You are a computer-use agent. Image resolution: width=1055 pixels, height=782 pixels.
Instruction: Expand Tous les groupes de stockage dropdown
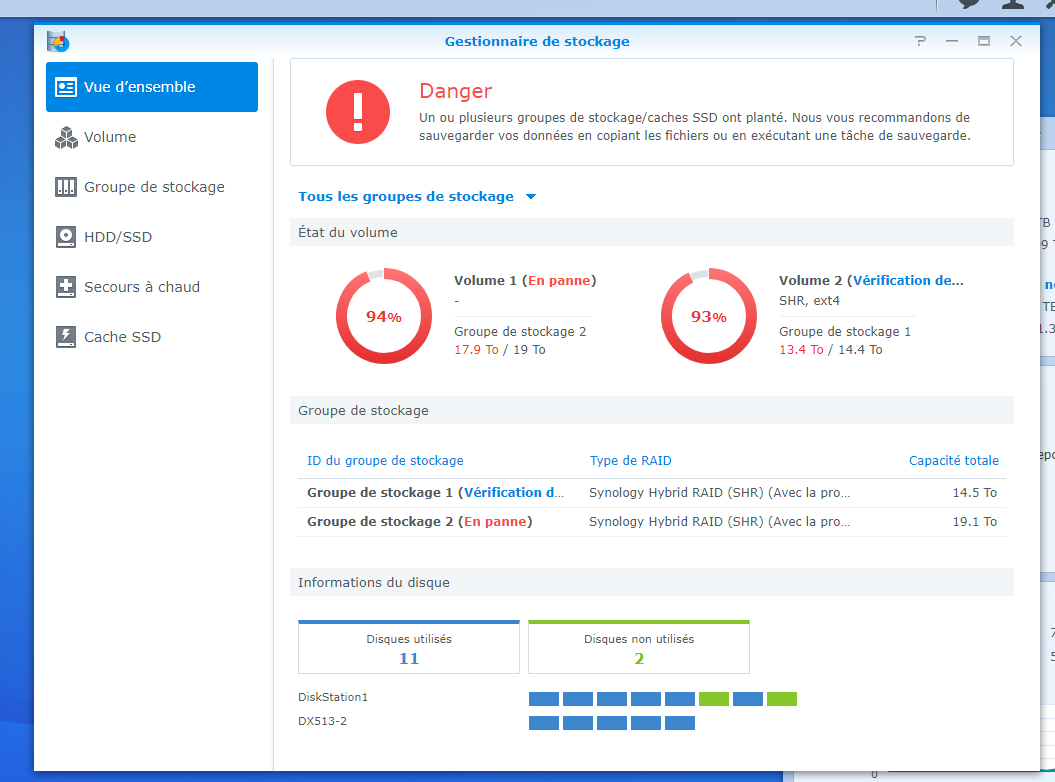pyautogui.click(x=417, y=197)
